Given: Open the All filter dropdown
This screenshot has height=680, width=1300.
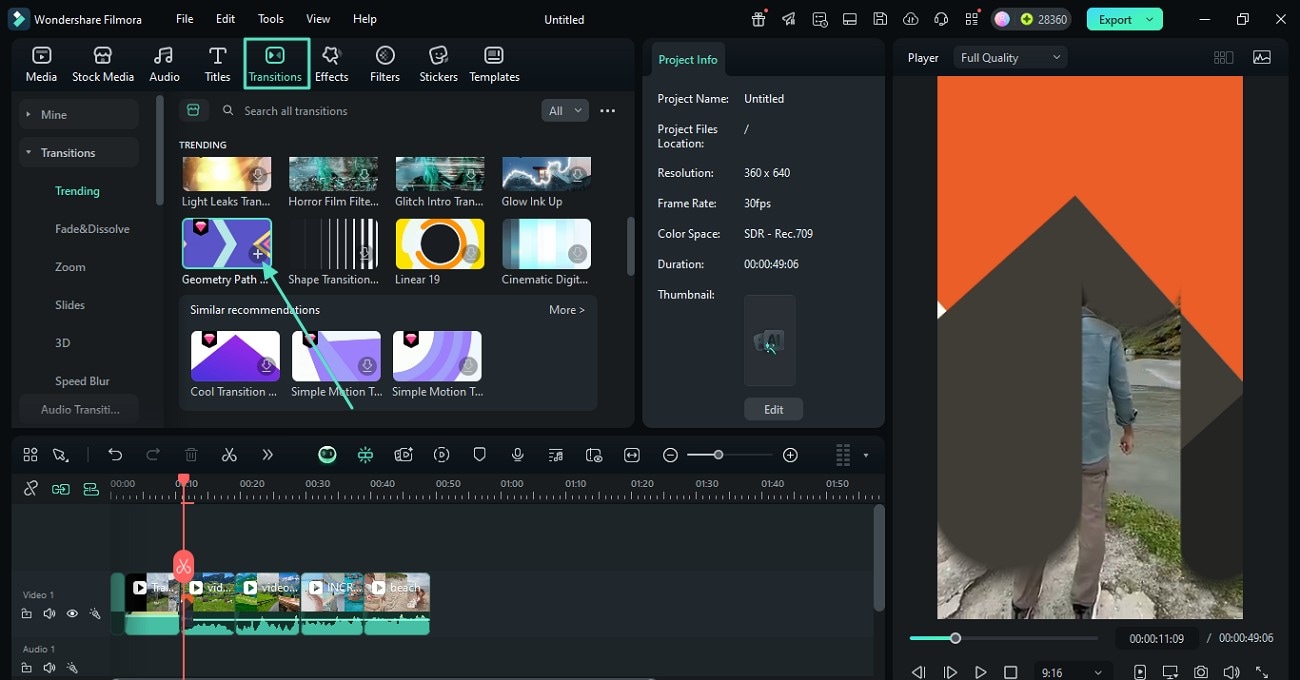Looking at the screenshot, I should coord(564,111).
